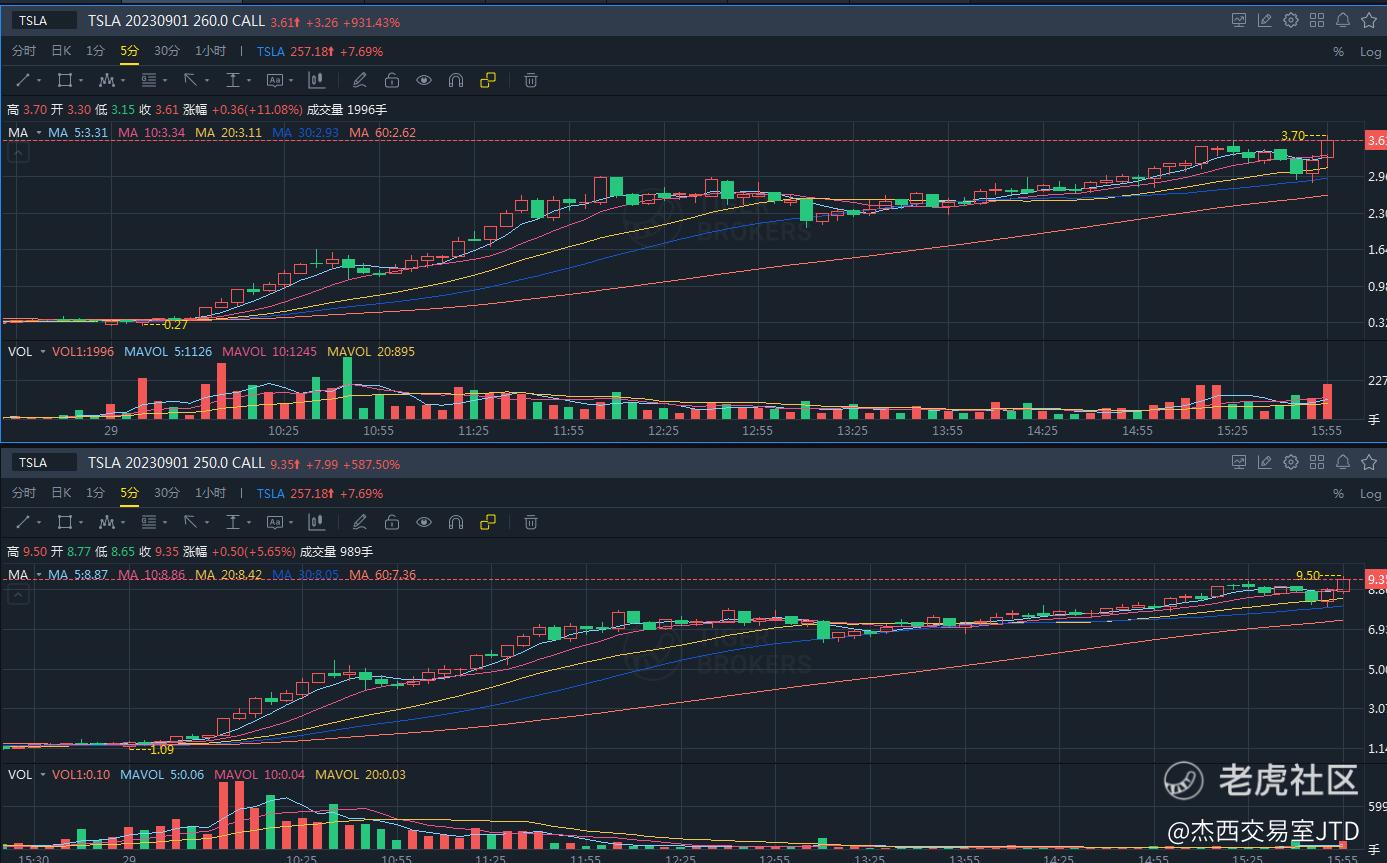Toggle Log scale in 250.0 CALL chart
This screenshot has width=1387, height=863.
click(1370, 494)
